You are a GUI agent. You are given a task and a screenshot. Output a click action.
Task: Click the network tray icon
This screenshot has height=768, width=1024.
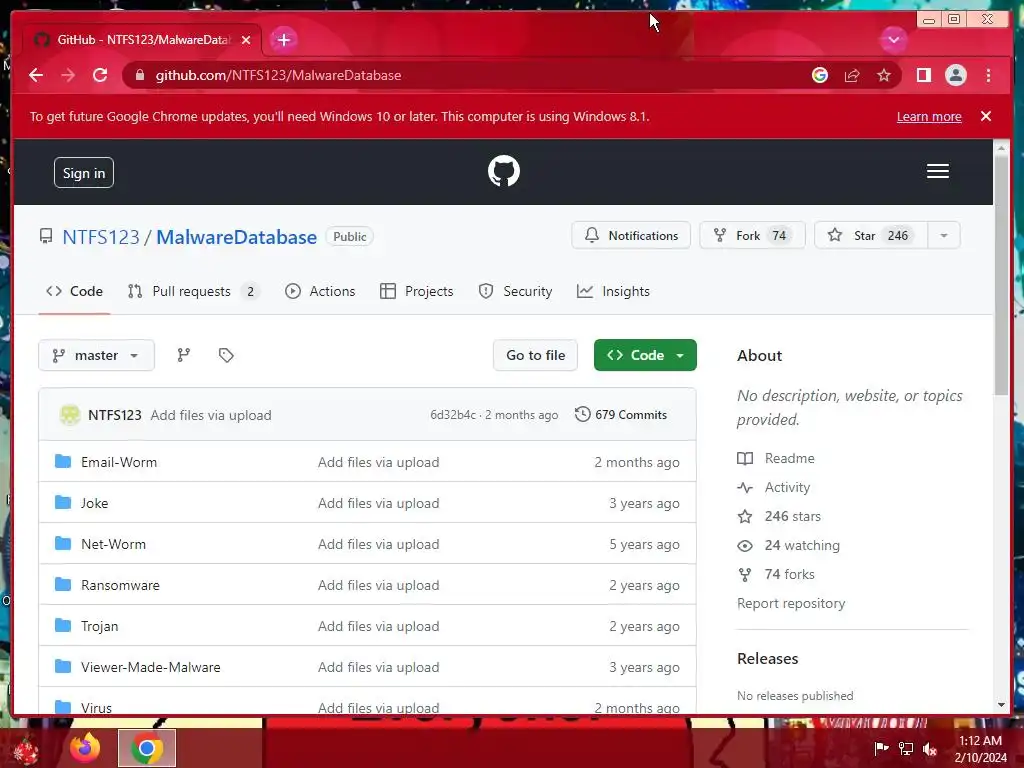906,748
